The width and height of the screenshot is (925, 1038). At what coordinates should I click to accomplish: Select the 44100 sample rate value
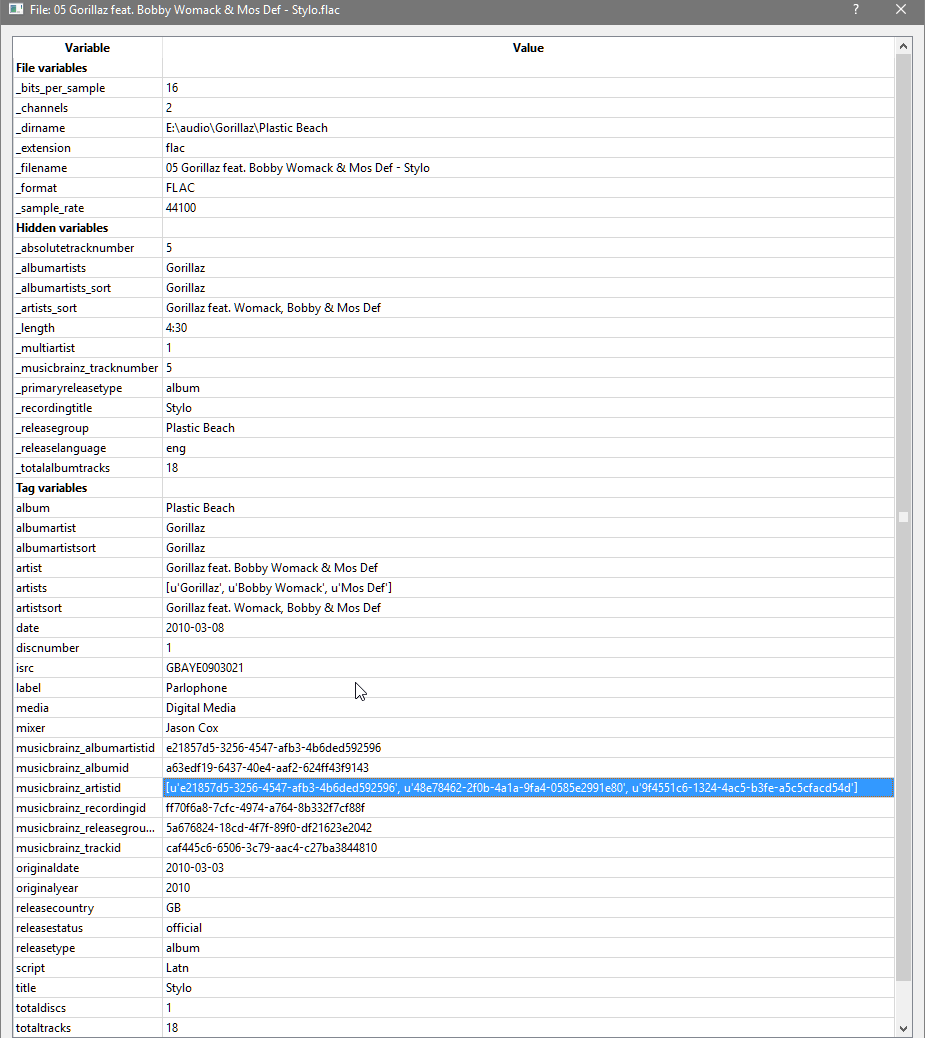click(x=181, y=208)
